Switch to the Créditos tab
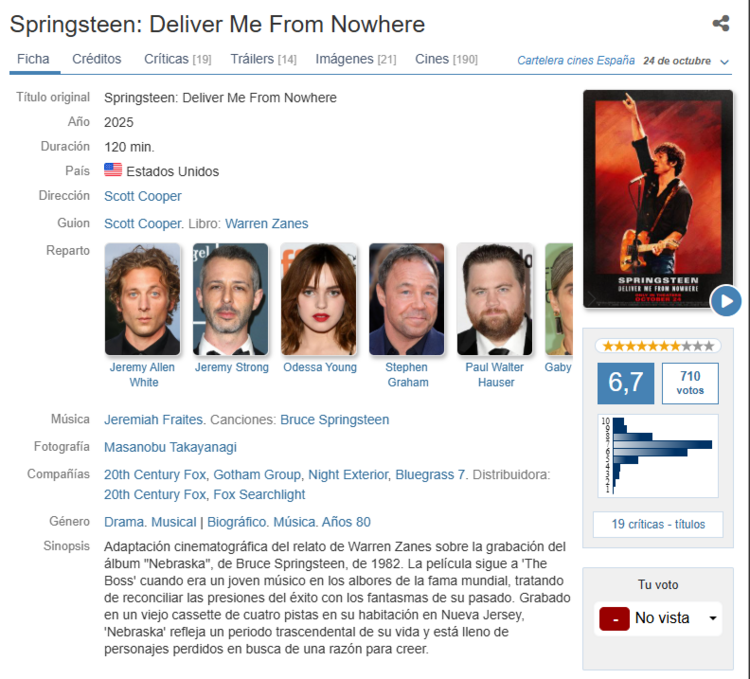The height and width of the screenshot is (679, 750). (x=97, y=59)
